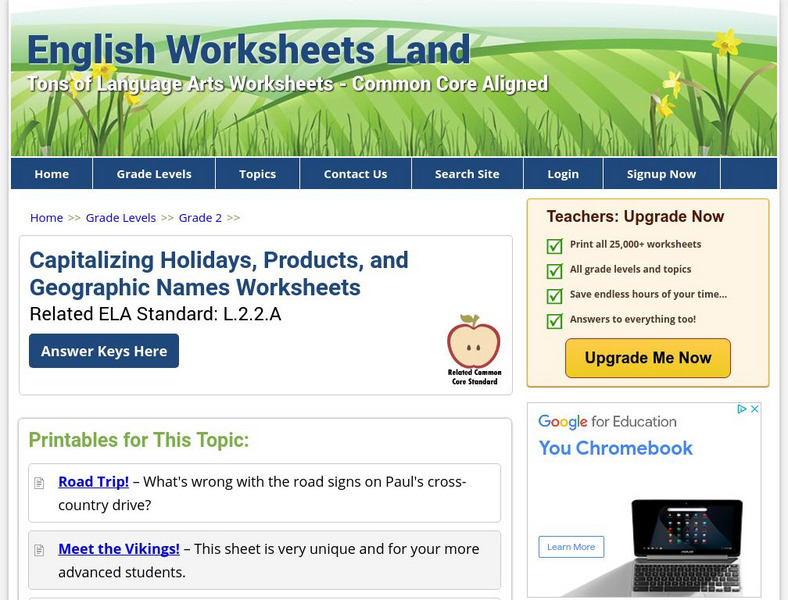Open the Road Trip! worksheet link
The width and height of the screenshot is (788, 600).
coord(93,481)
